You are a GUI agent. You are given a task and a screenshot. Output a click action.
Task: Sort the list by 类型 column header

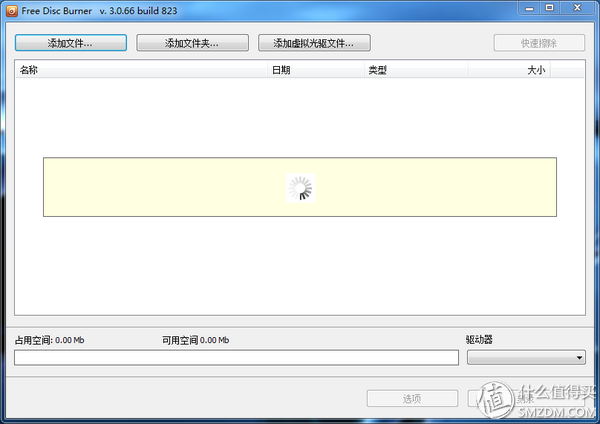click(x=416, y=70)
